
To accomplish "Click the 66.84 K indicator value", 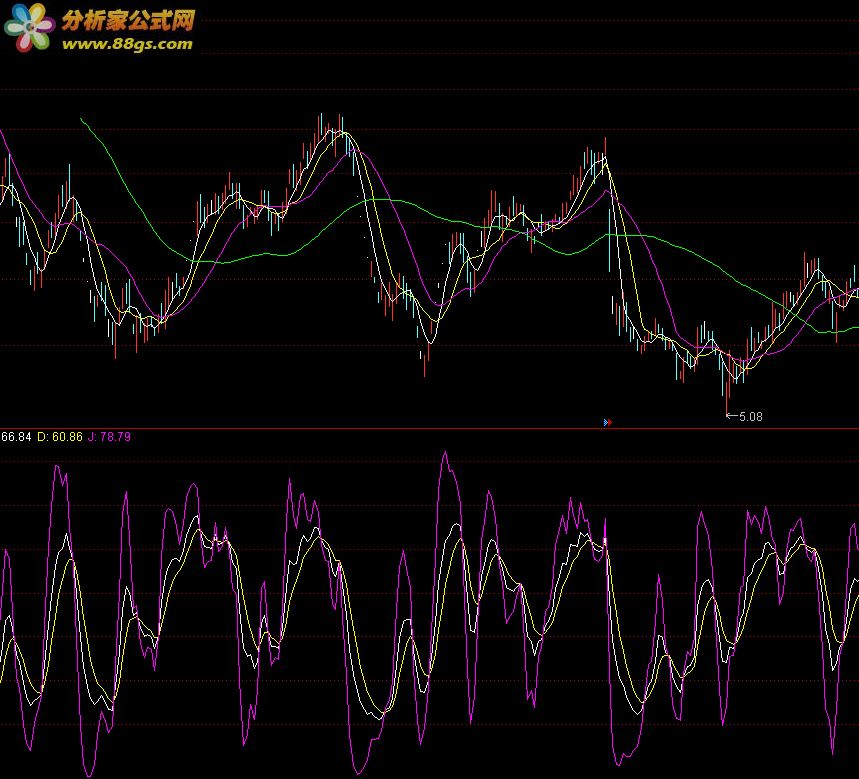I will (16, 437).
